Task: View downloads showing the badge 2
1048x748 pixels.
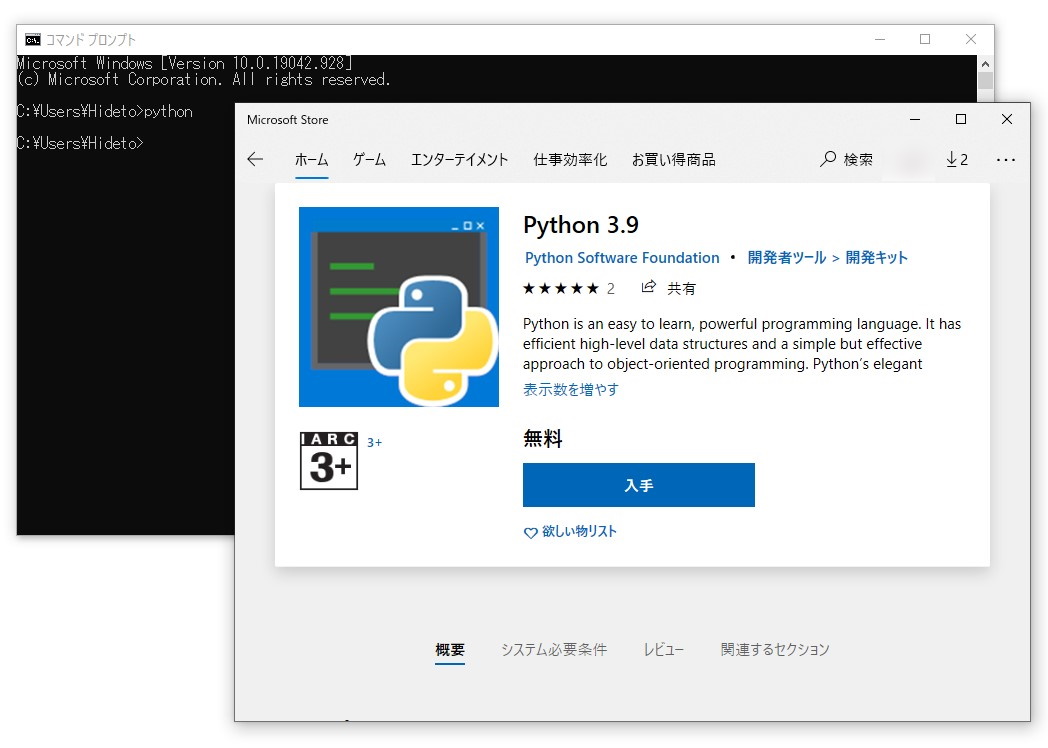Action: 957,159
